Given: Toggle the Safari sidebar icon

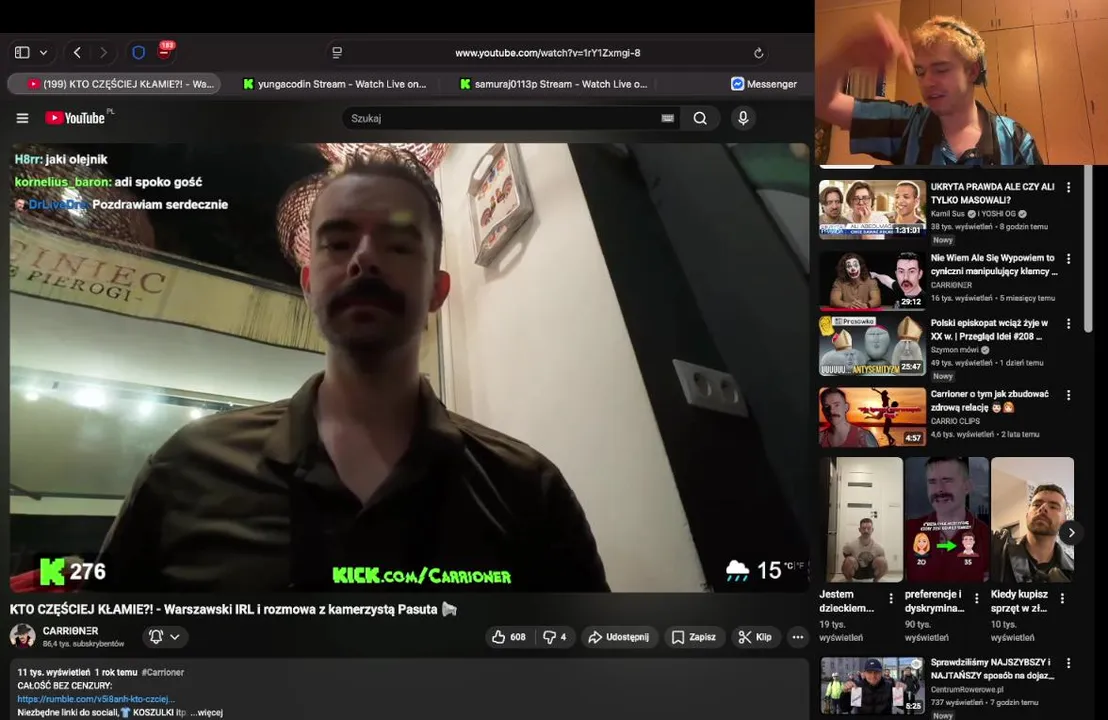Looking at the screenshot, I should pos(22,52).
